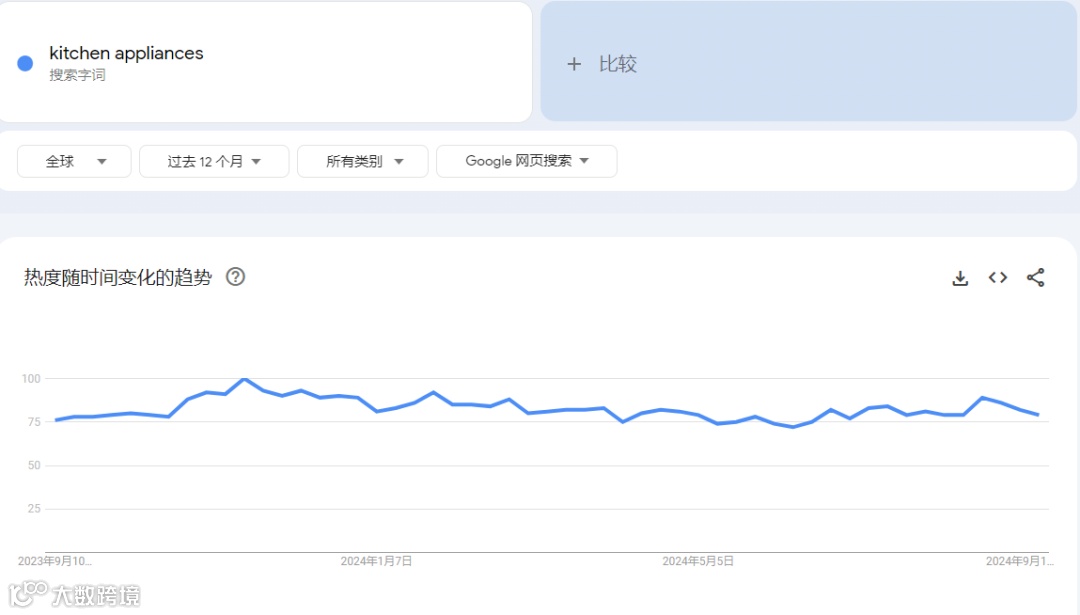1080x615 pixels.
Task: Click the 2024年5月5日 x-axis date label
Action: click(x=698, y=561)
